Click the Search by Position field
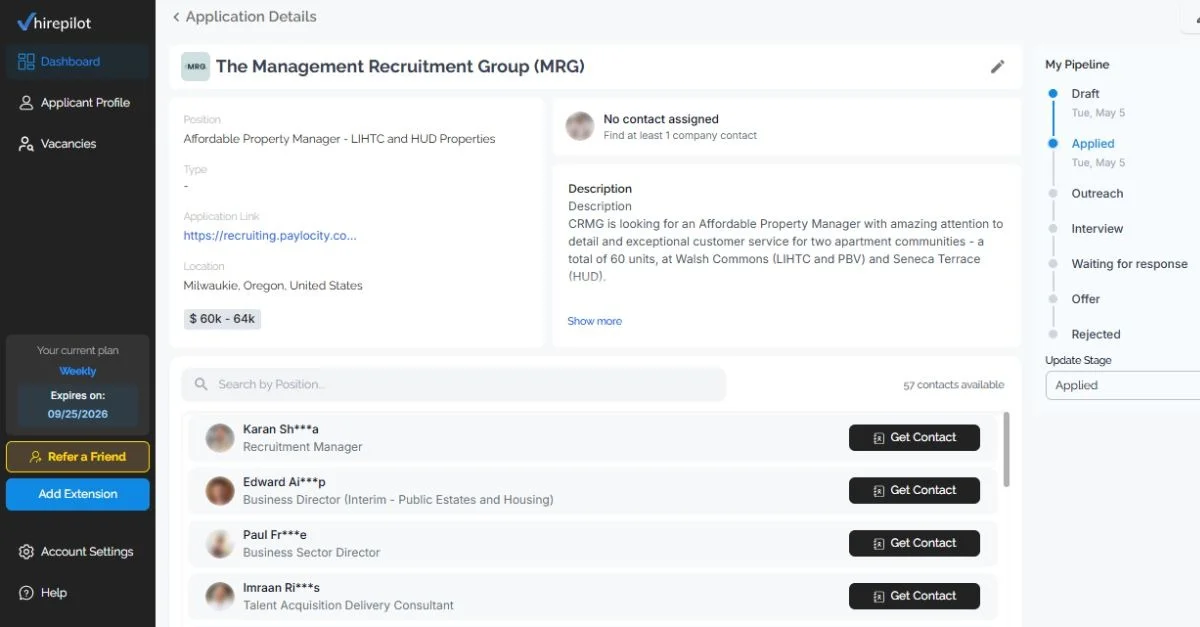This screenshot has width=1200, height=627. pos(454,384)
